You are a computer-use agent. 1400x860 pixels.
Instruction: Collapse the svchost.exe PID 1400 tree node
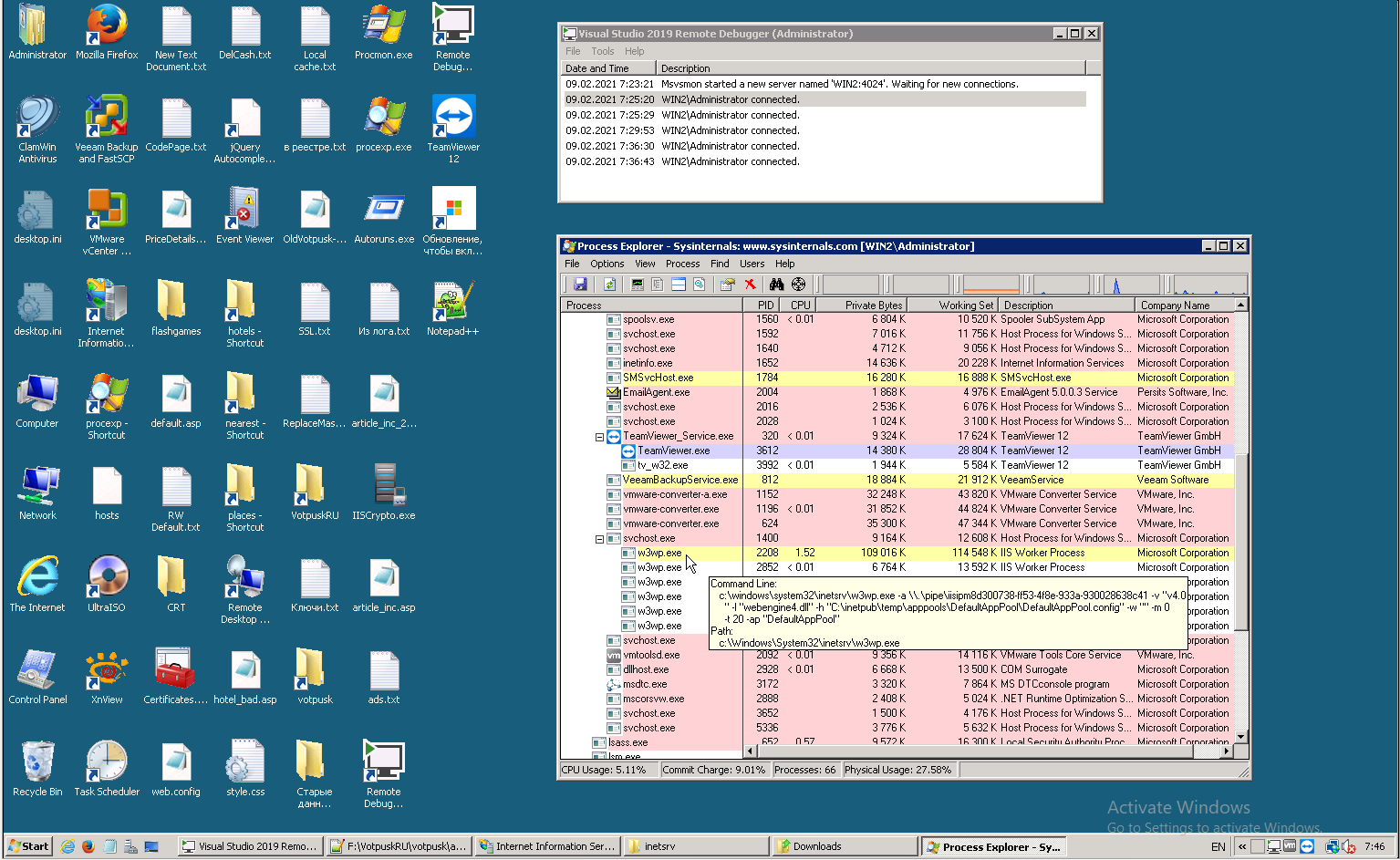pyautogui.click(x=599, y=539)
